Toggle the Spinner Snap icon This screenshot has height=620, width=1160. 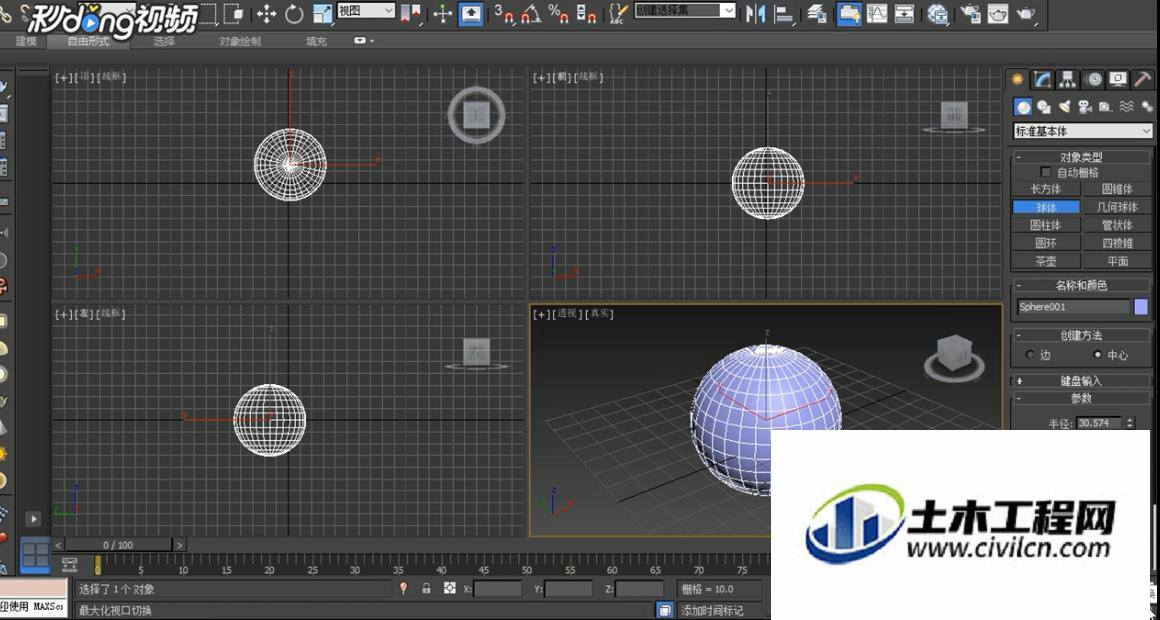pos(586,13)
